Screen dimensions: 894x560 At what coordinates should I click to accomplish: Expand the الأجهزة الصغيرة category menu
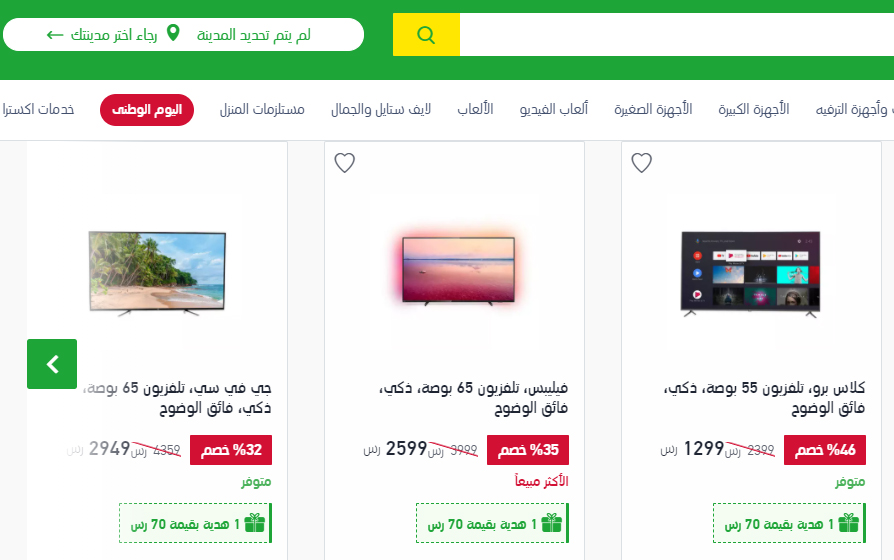click(x=653, y=109)
